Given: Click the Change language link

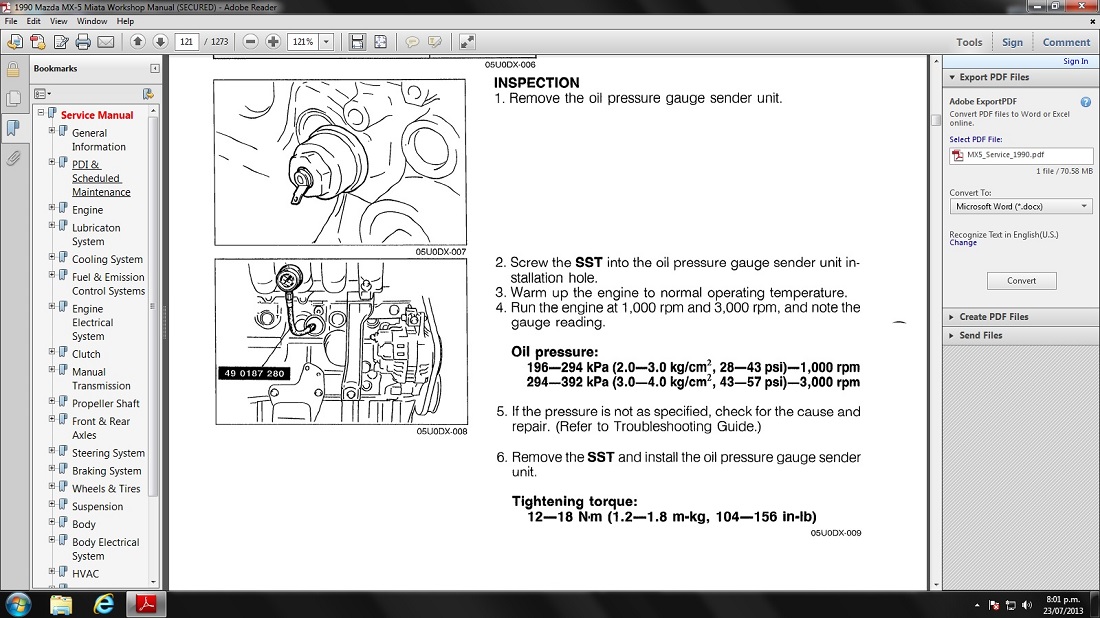Looking at the screenshot, I should [x=962, y=243].
